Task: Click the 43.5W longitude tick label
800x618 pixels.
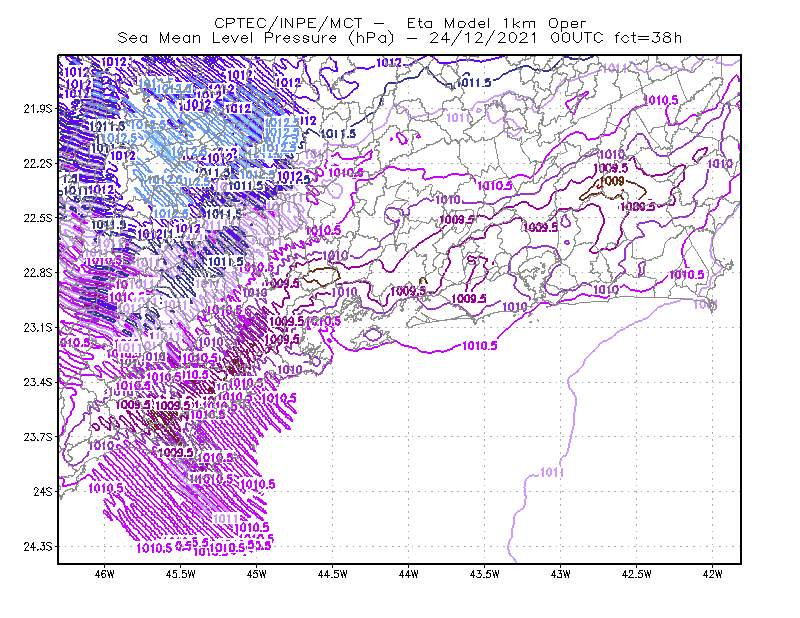Action: coord(484,574)
